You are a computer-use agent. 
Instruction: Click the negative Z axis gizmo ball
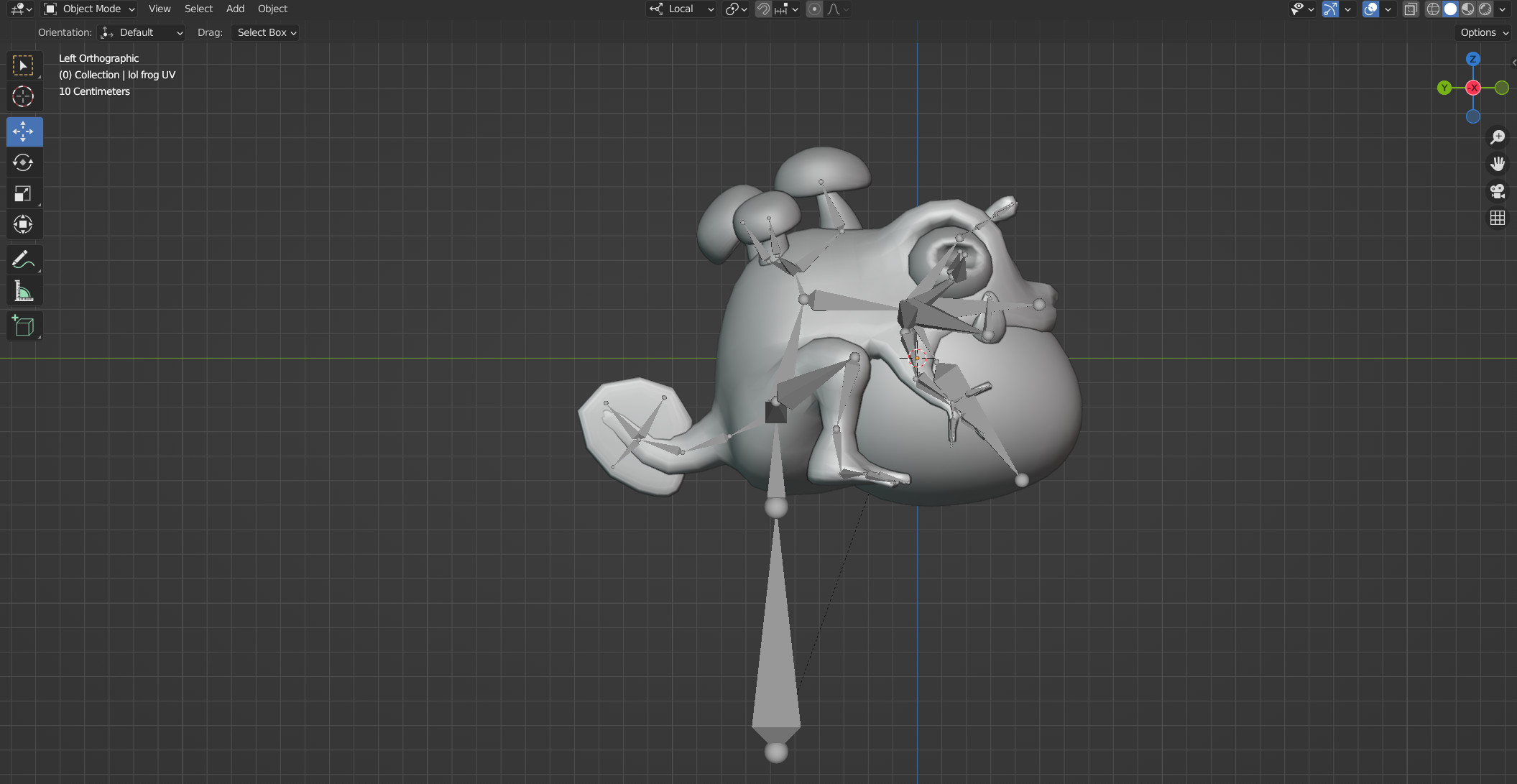click(x=1473, y=116)
